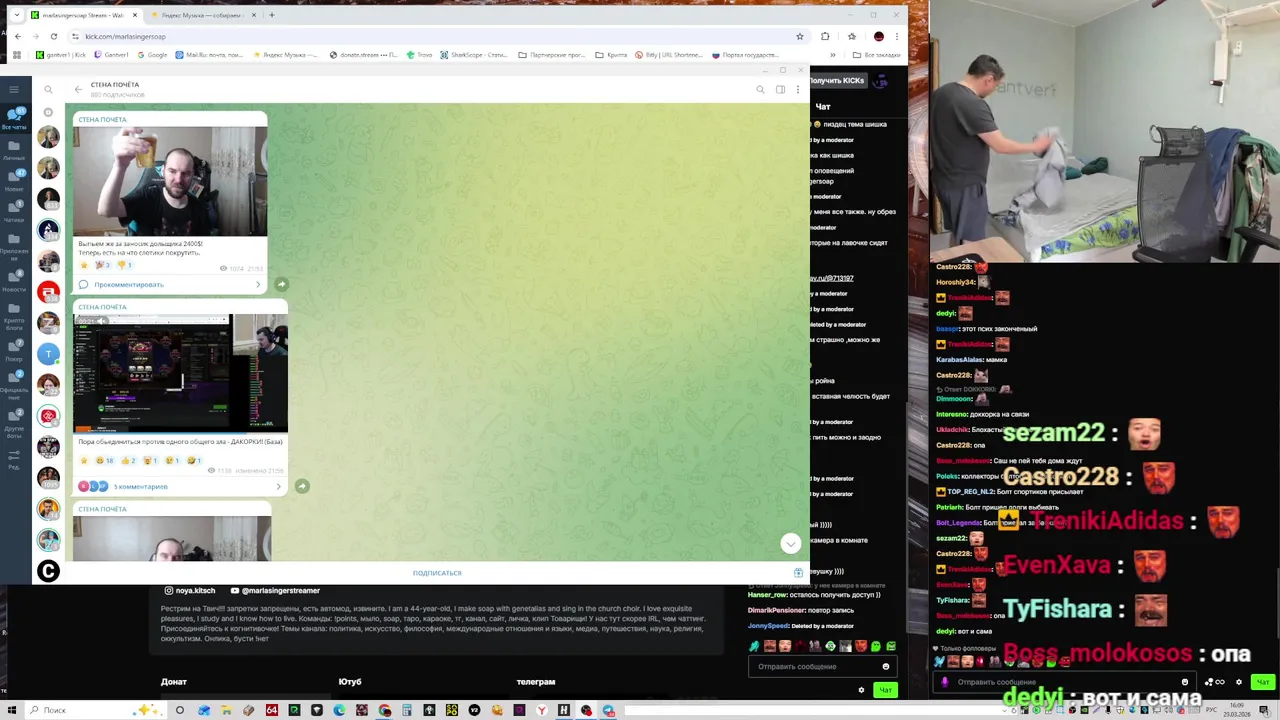Open the red avatar chat in list
This screenshot has height=720, width=1280.
tap(48, 292)
